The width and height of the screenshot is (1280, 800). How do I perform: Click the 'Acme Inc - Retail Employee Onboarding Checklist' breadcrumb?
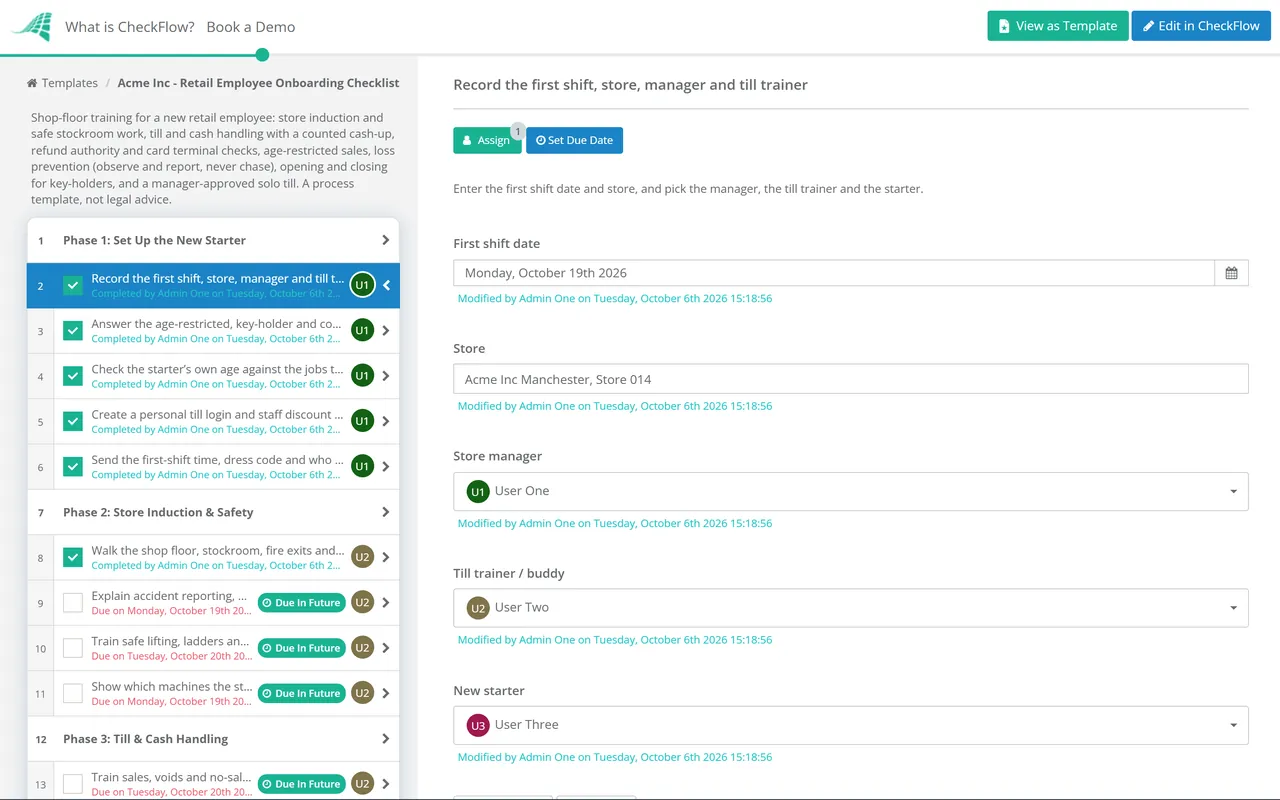(258, 83)
